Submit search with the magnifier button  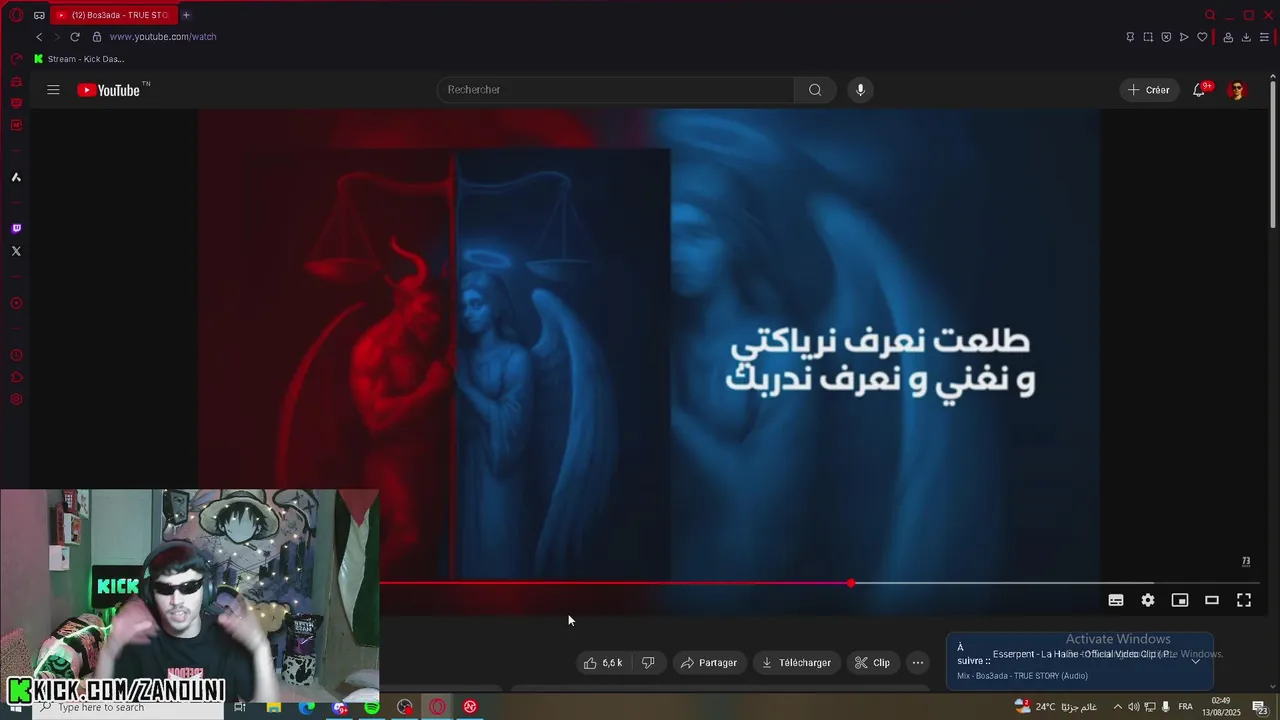pos(815,90)
